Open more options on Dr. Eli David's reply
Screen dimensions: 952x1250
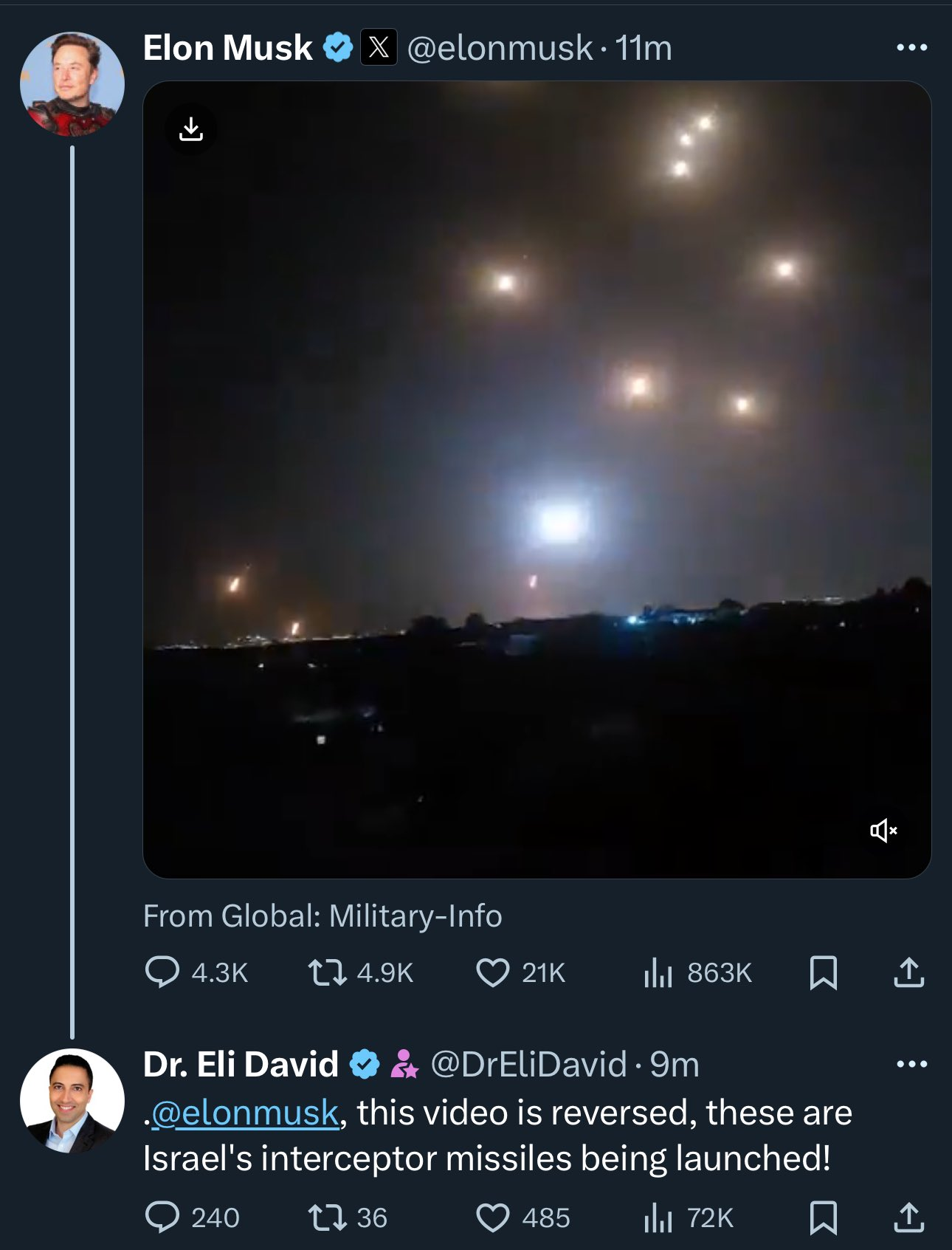click(x=911, y=1064)
